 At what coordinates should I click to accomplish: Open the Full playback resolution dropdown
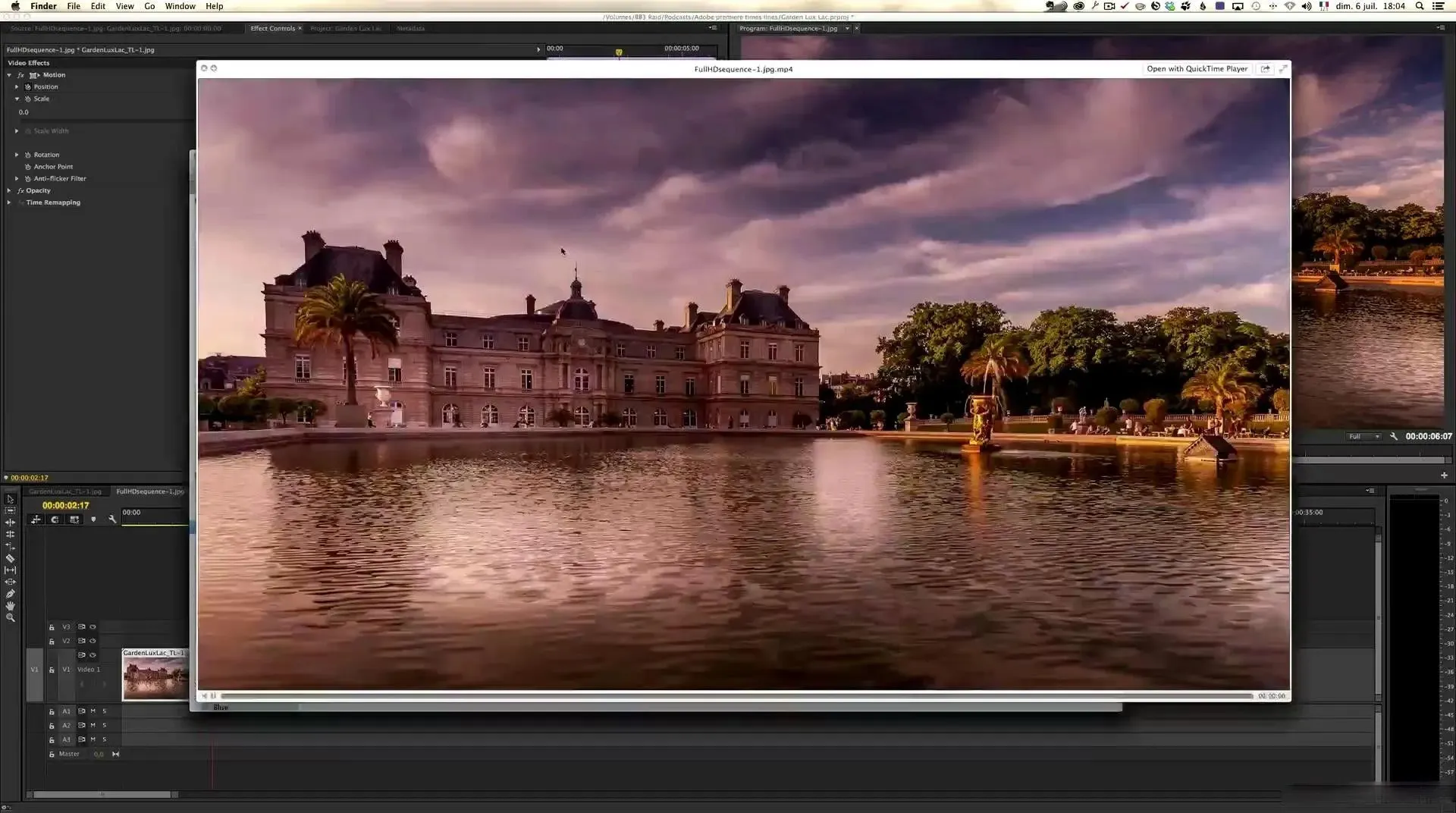[1363, 437]
